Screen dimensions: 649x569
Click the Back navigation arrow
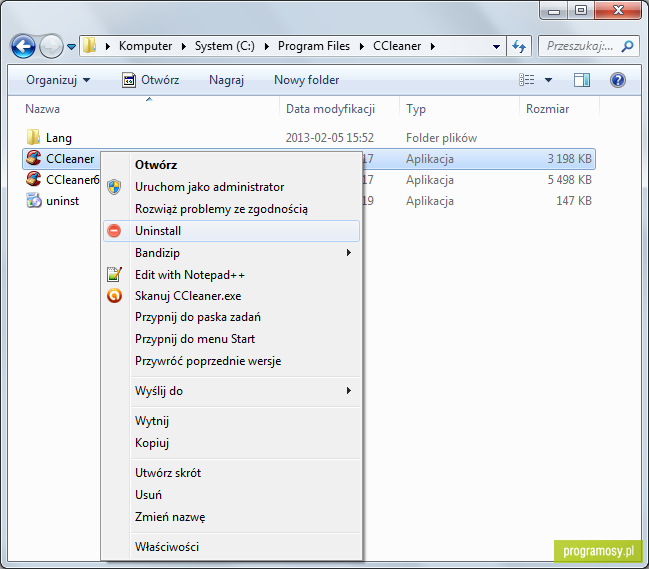pos(23,46)
